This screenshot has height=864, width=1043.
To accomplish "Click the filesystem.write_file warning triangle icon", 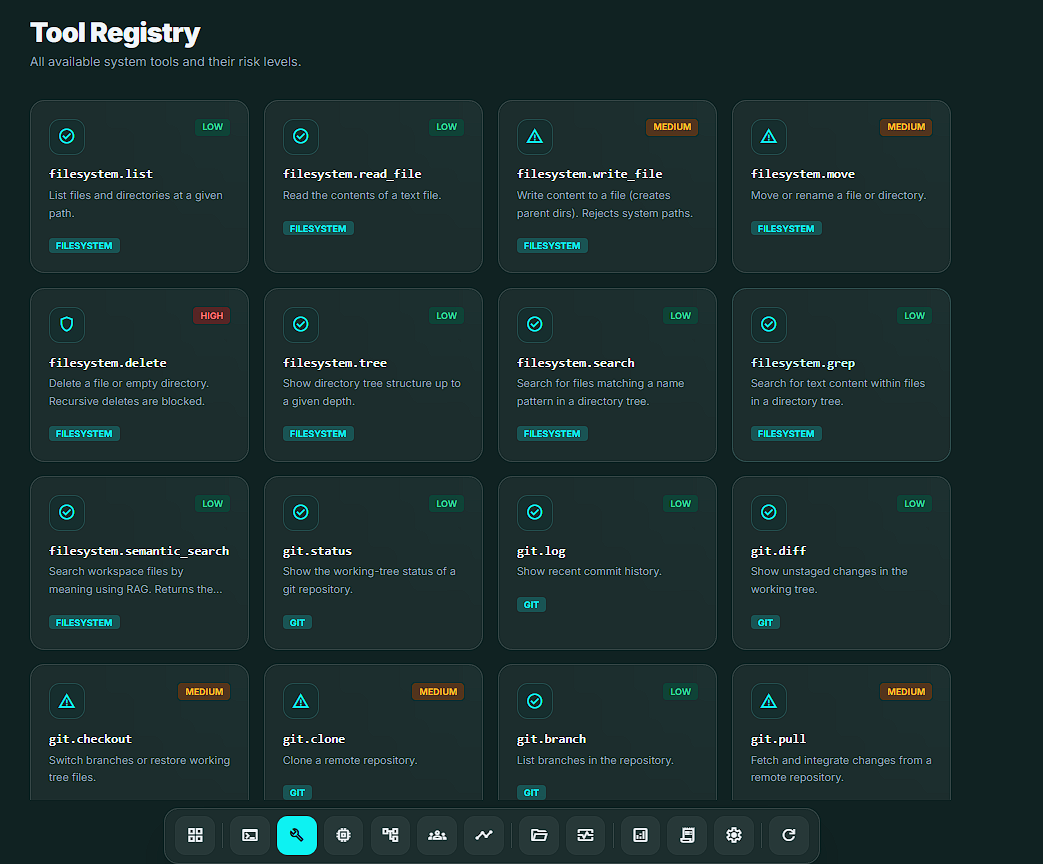I will [x=535, y=136].
